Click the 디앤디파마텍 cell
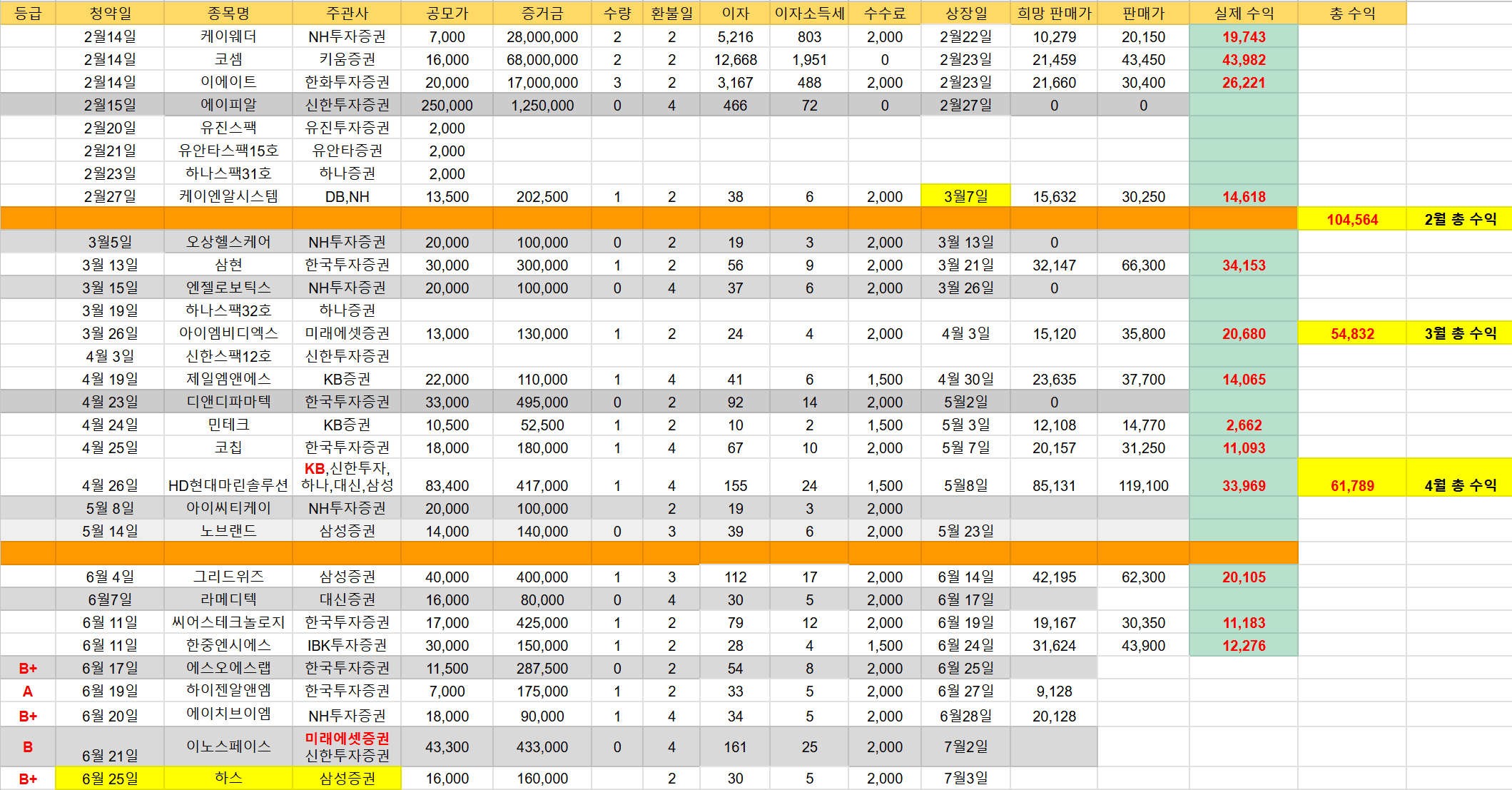 (228, 402)
